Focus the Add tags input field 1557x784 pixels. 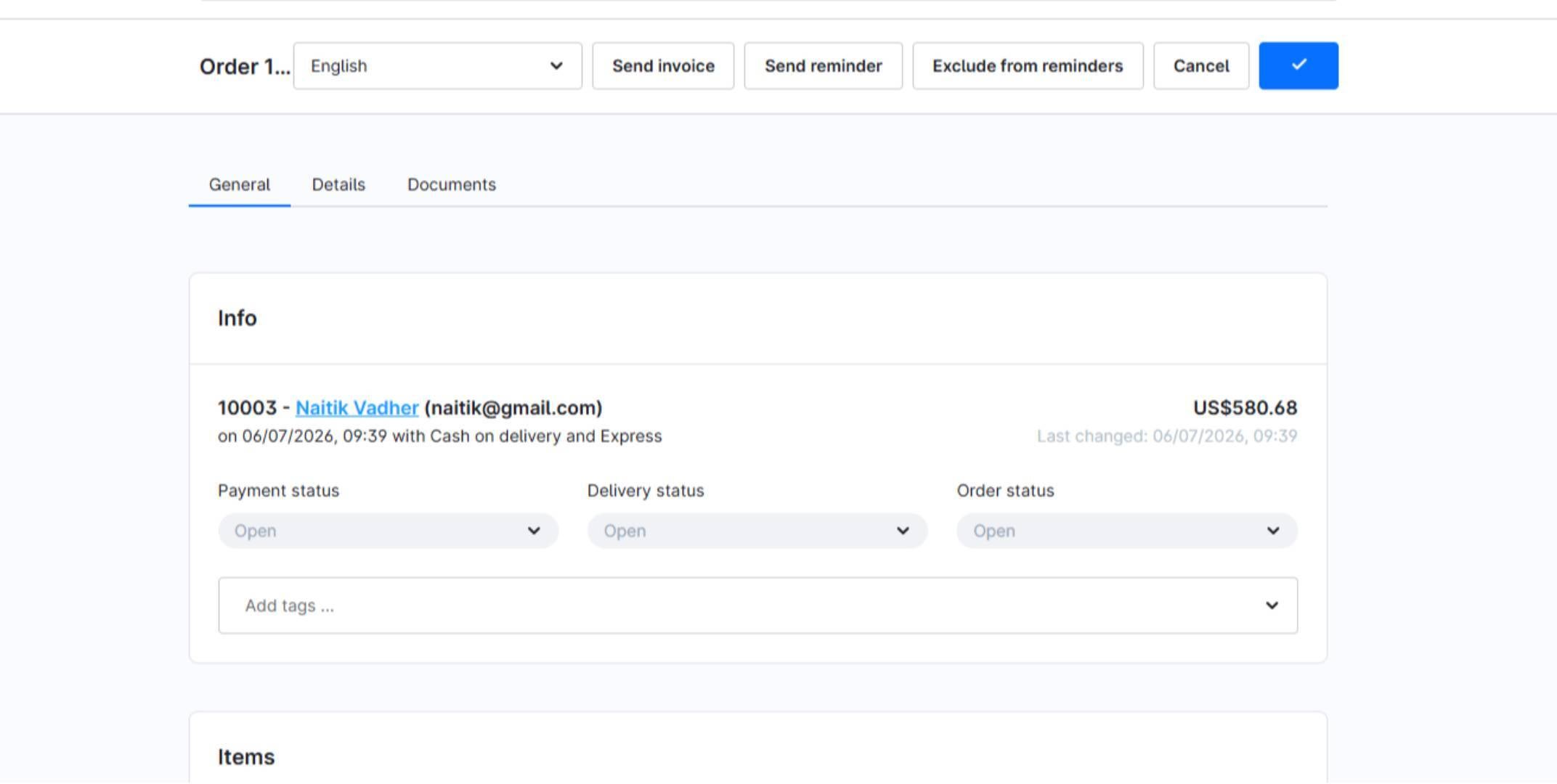click(x=741, y=605)
